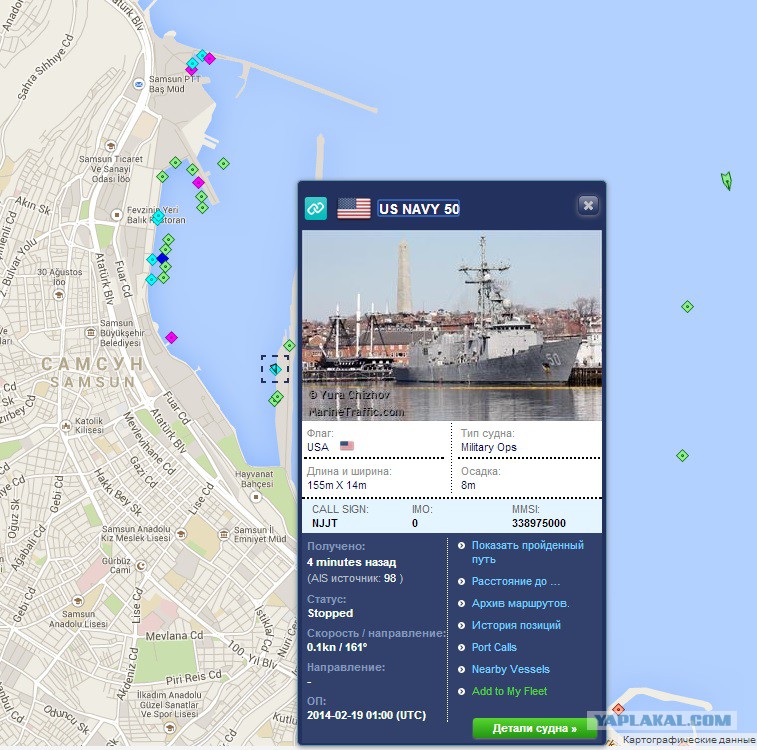Click the Katolik Kilisesi church icon

coord(66,426)
